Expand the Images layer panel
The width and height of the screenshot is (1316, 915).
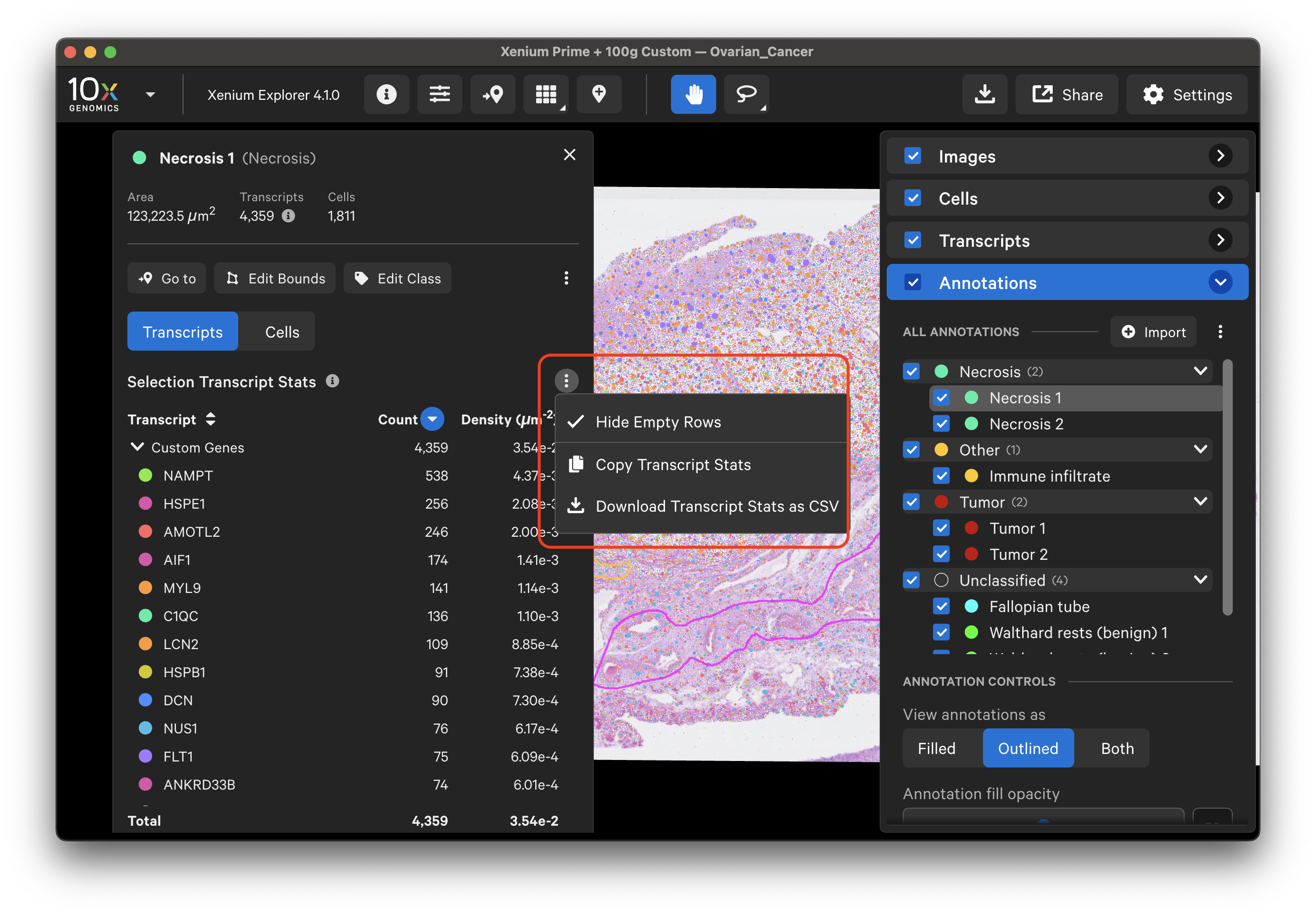click(1220, 156)
